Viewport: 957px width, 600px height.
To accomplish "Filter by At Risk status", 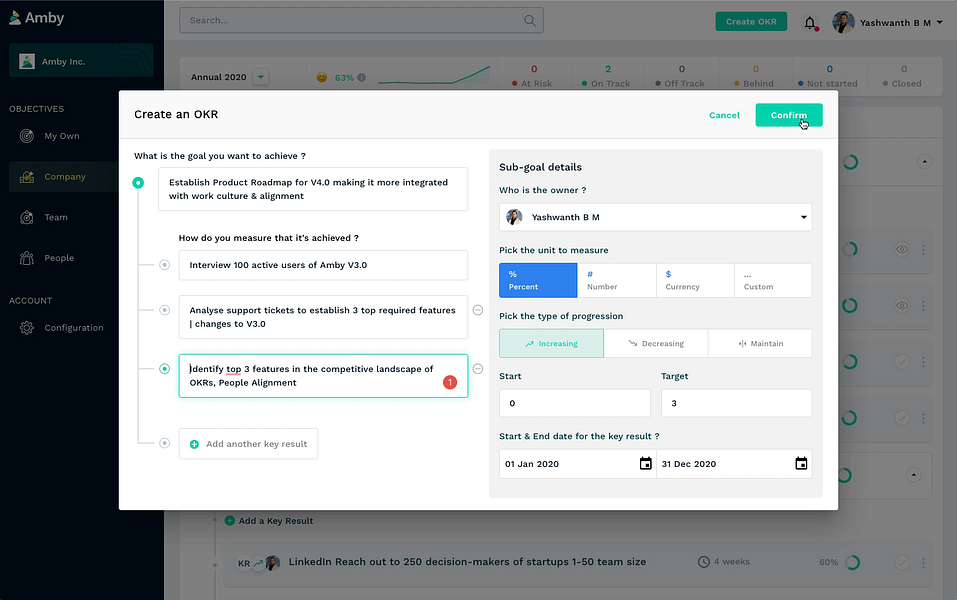I will pos(533,76).
